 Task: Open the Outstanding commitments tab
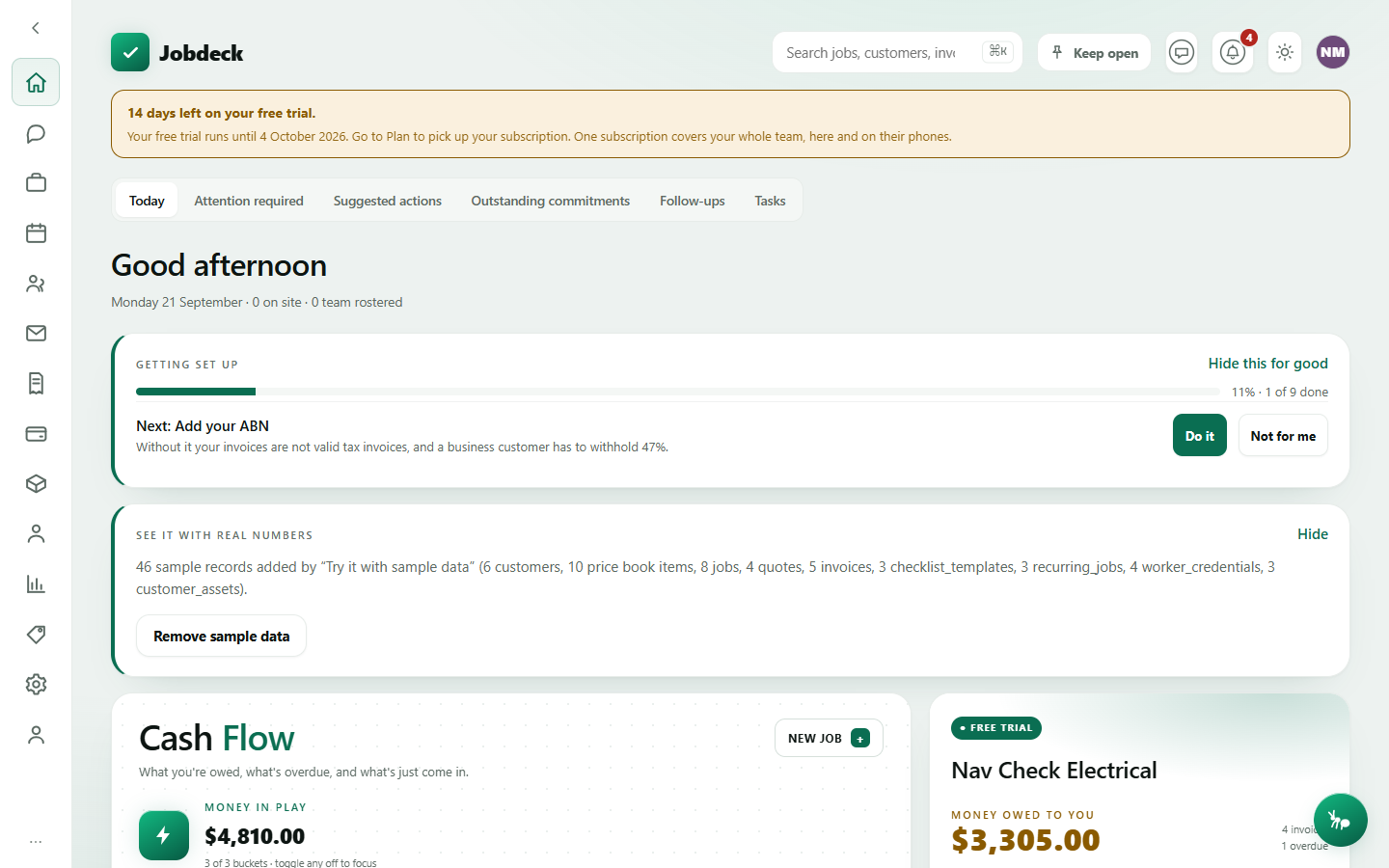[551, 201]
